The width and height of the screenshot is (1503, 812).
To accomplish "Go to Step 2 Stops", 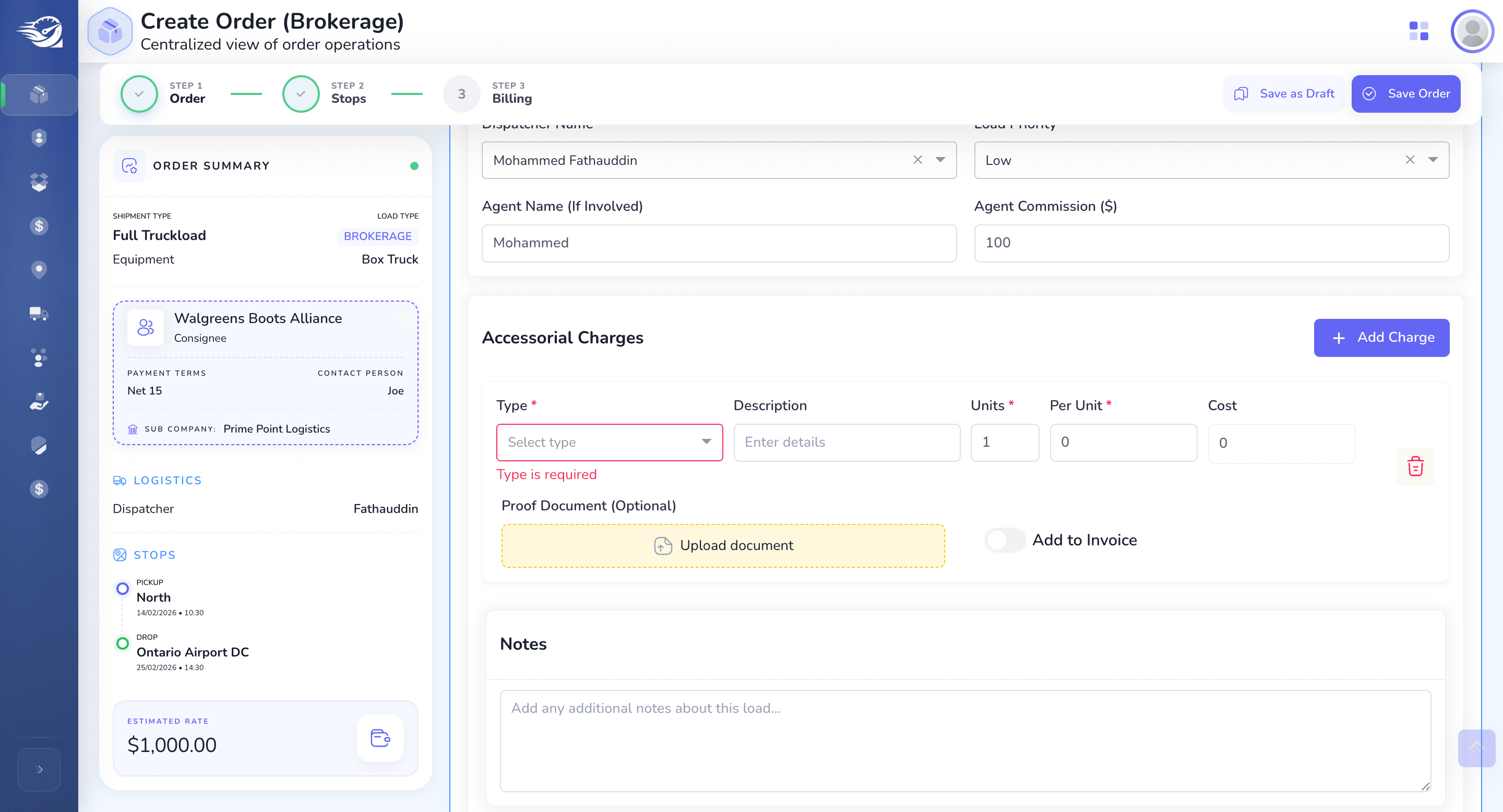I will [325, 93].
